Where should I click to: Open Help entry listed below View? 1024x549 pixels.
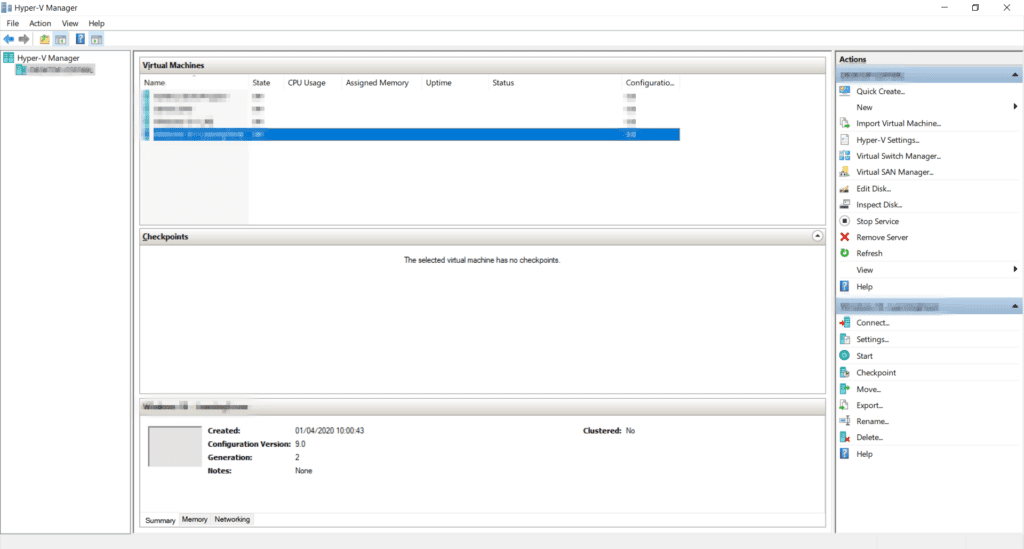pyautogui.click(x=864, y=287)
